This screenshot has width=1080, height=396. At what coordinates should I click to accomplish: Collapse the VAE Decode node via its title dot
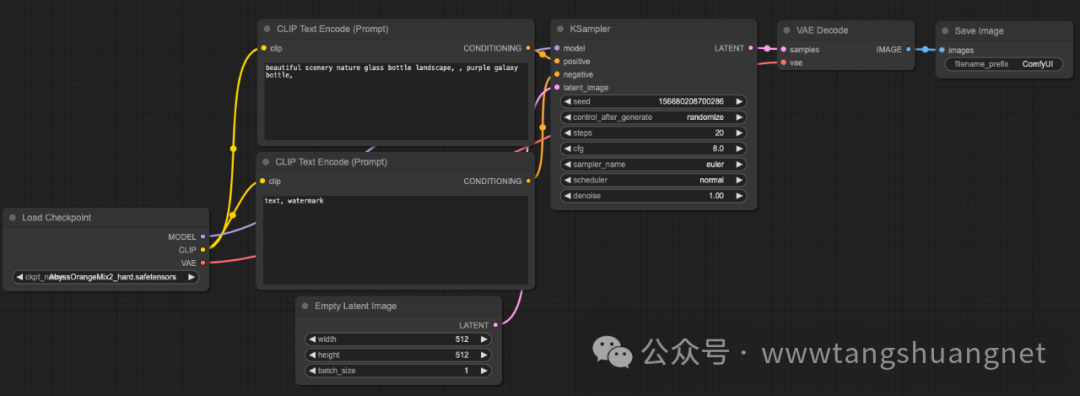[x=787, y=30]
